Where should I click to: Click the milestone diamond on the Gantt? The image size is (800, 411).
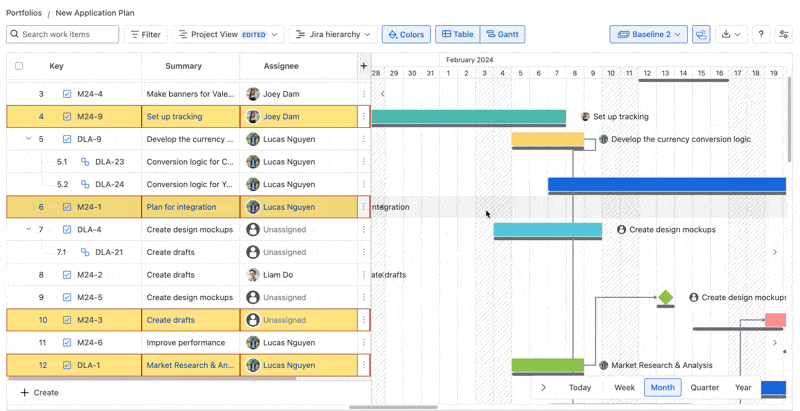[665, 297]
